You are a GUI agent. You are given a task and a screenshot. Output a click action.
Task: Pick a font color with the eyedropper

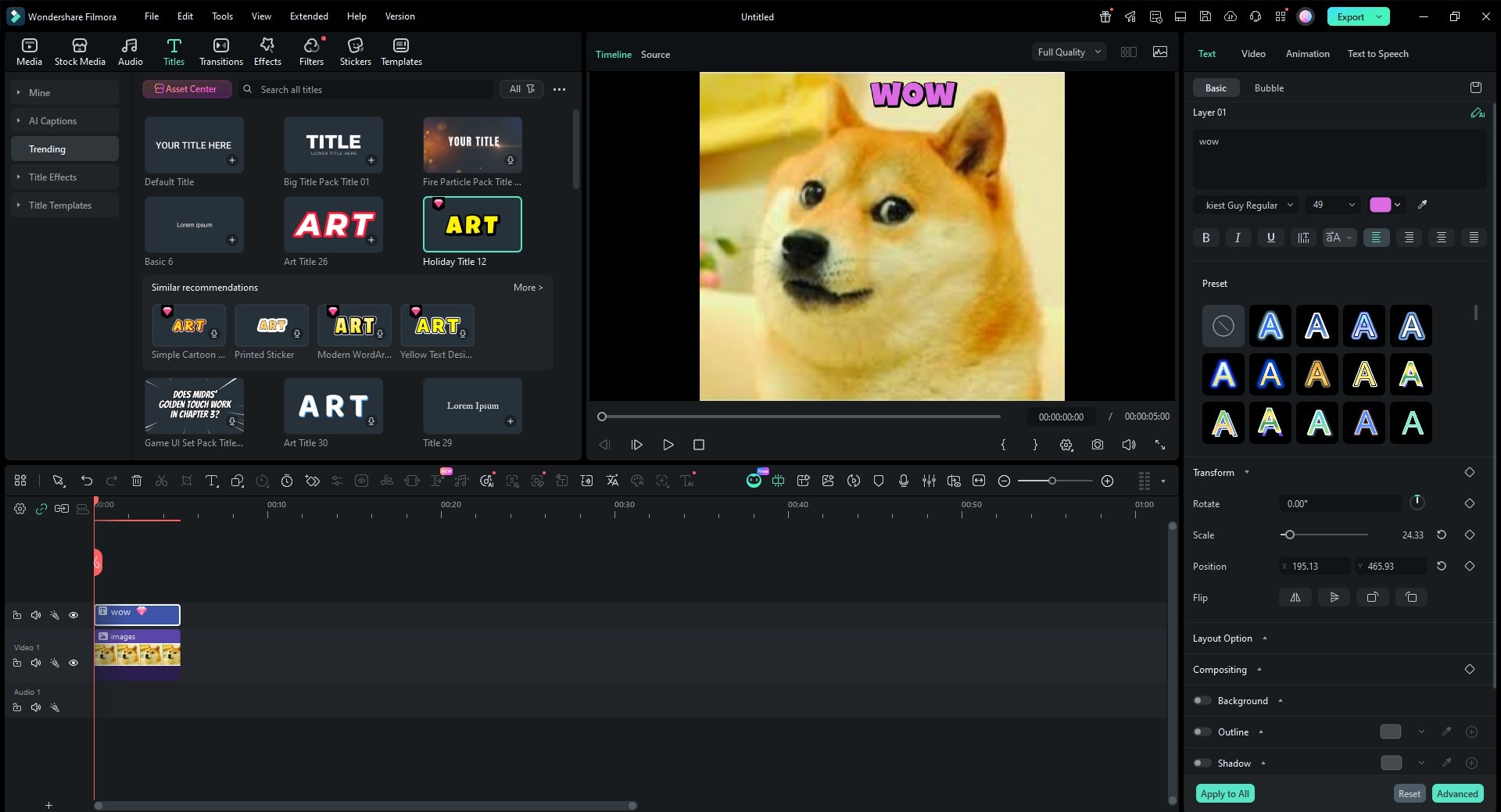coord(1423,205)
